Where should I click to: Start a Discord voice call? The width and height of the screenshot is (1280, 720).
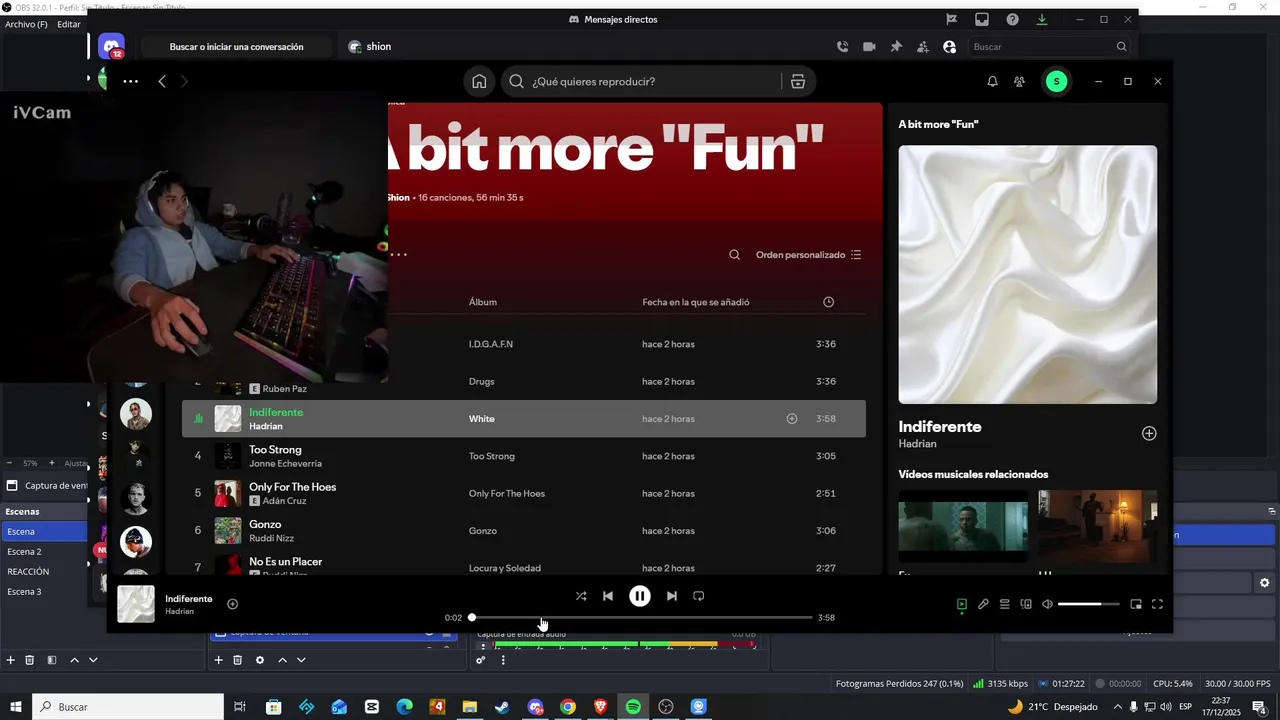pyautogui.click(x=842, y=47)
